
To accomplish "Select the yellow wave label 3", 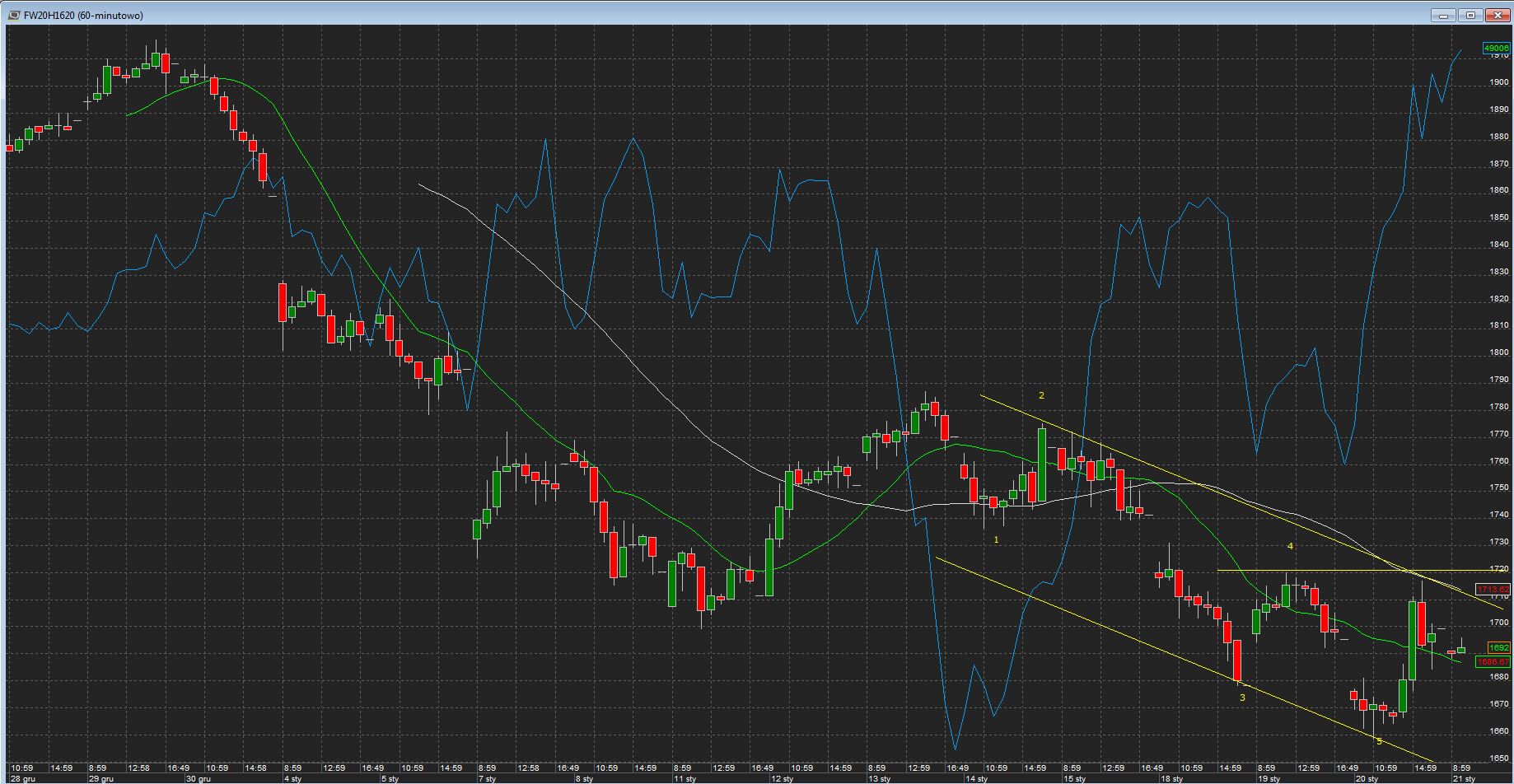I will pyautogui.click(x=1242, y=698).
